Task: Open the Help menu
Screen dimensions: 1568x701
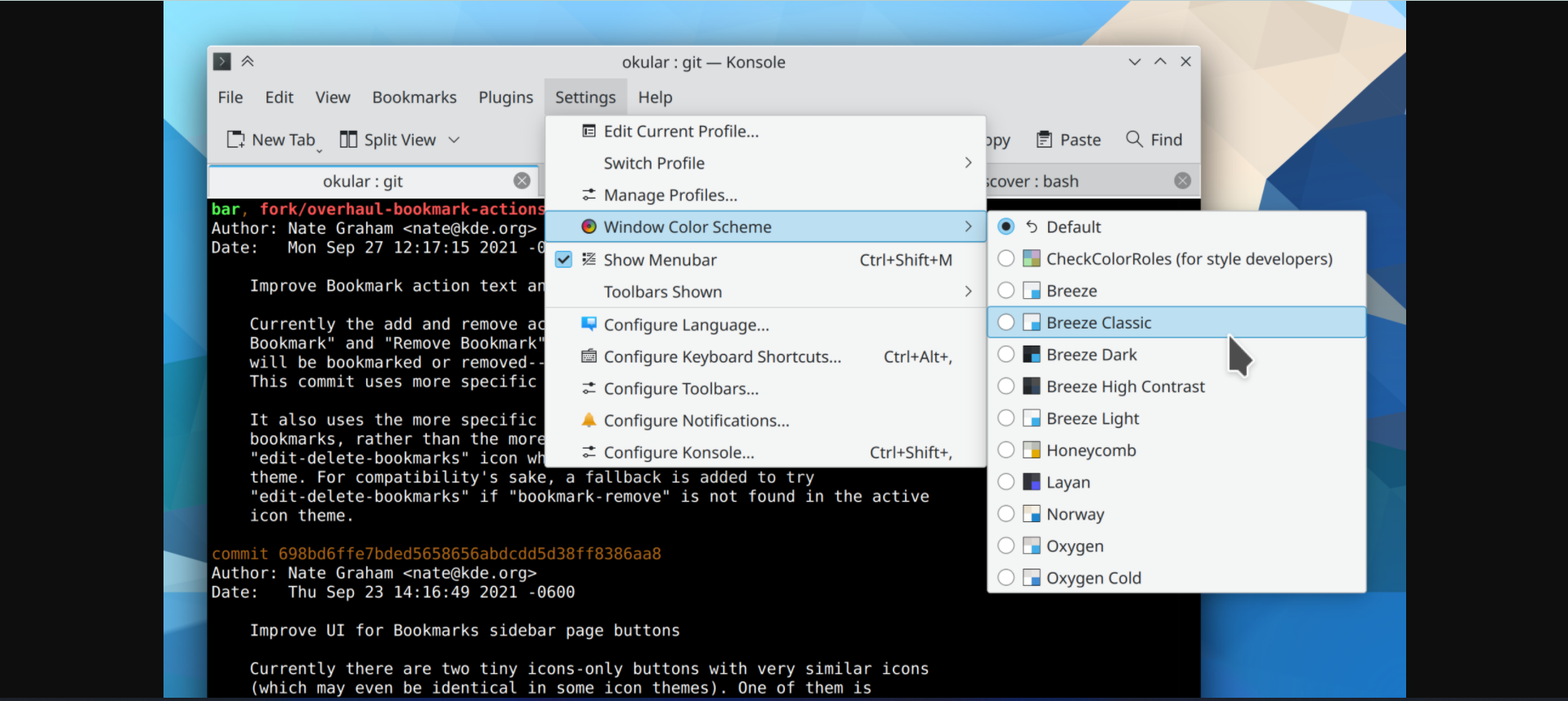Action: 655,97
